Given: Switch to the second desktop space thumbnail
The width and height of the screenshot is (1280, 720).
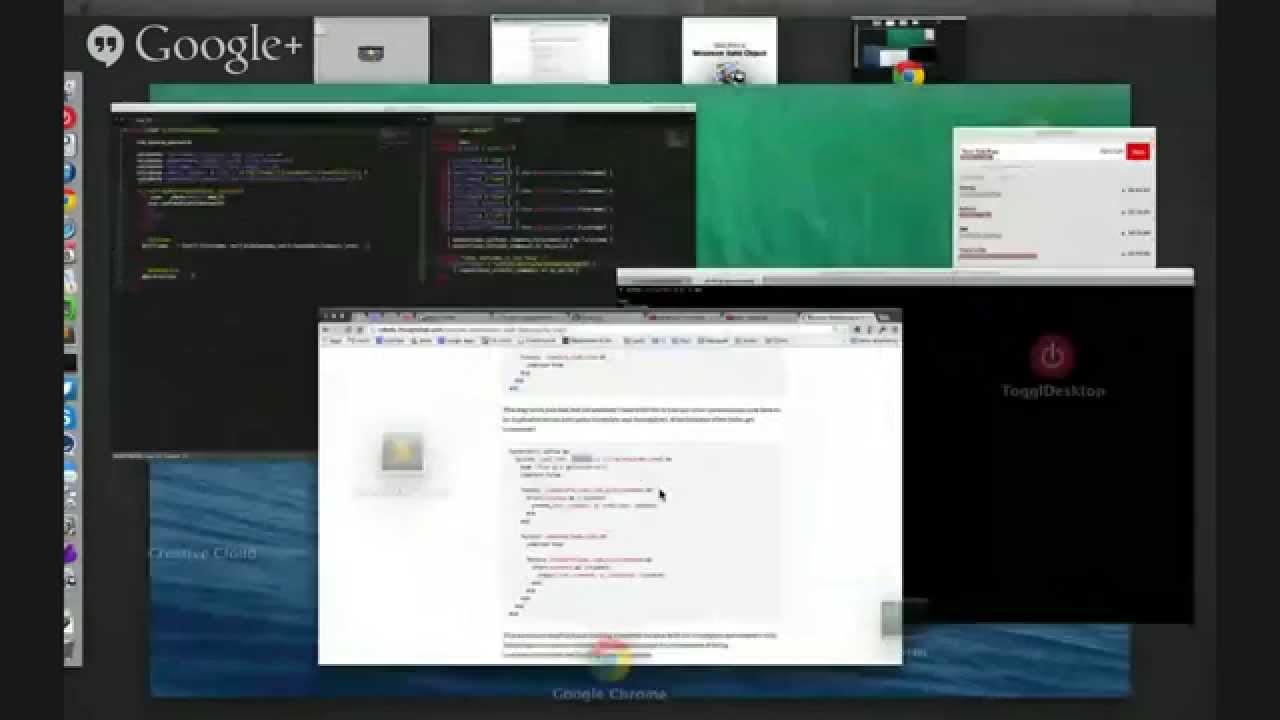Looking at the screenshot, I should [550, 50].
